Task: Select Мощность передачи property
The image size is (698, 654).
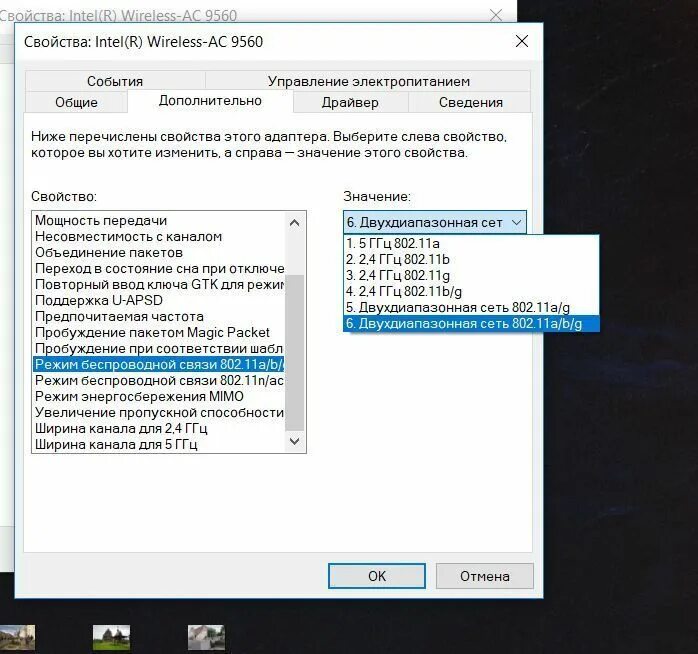Action: click(x=158, y=220)
